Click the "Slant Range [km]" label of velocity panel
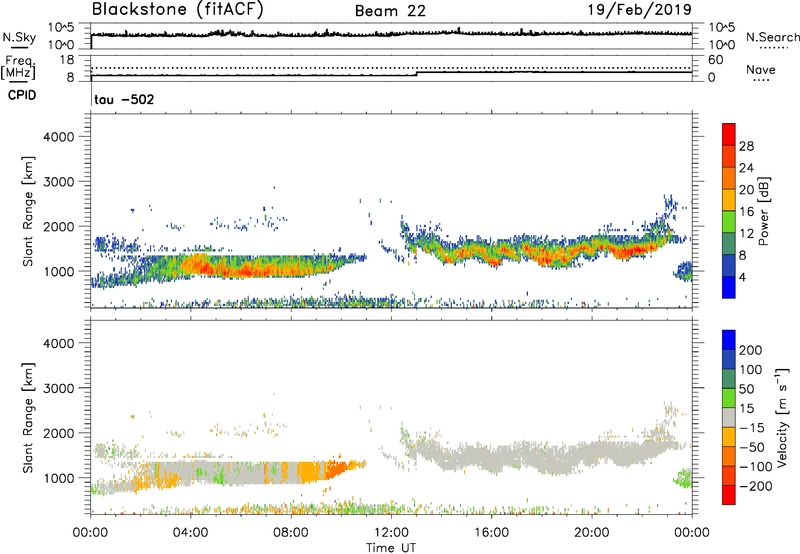This screenshot has height=554, width=800. point(28,417)
